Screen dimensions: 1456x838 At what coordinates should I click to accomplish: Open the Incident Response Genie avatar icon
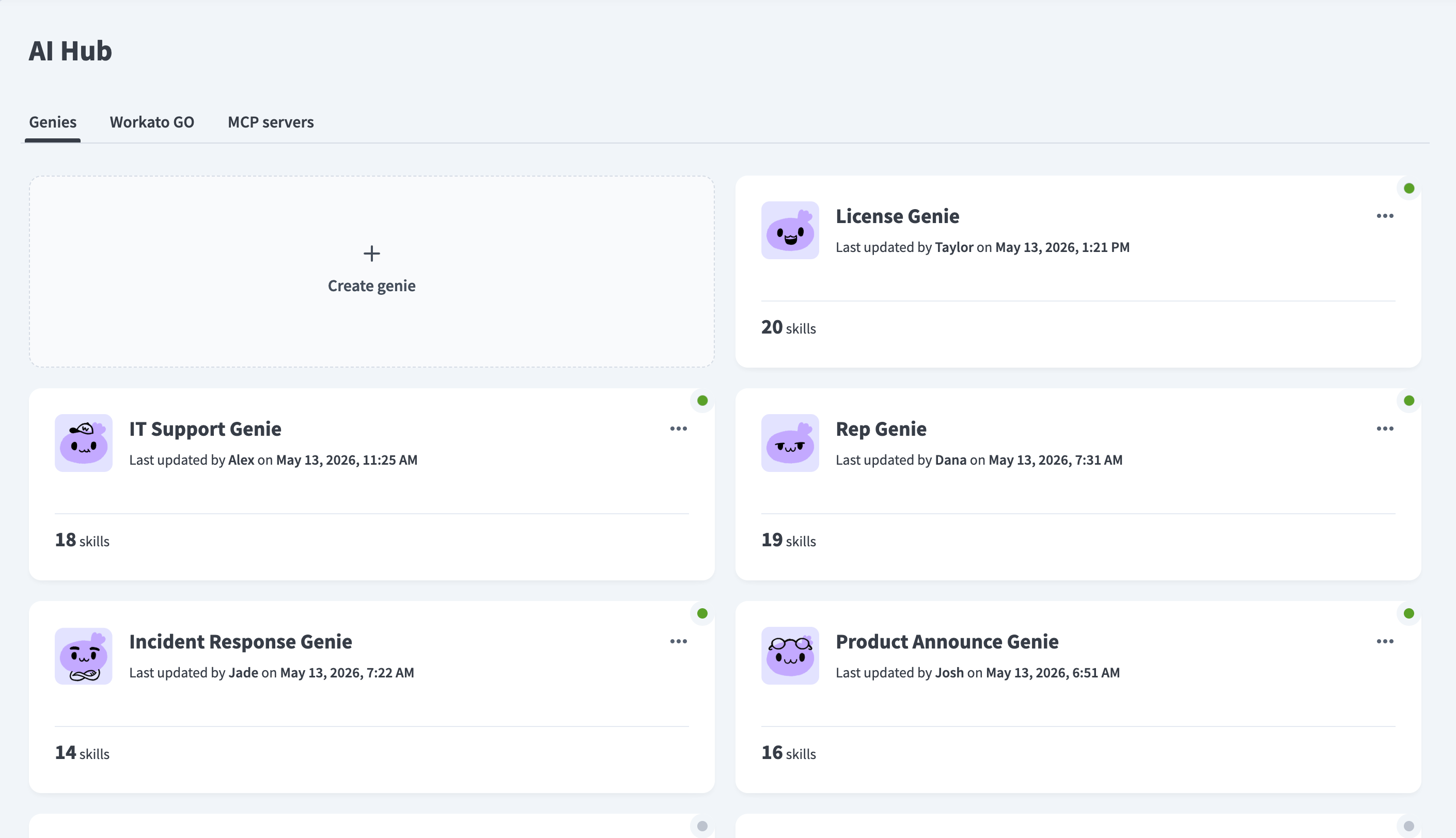click(x=84, y=656)
